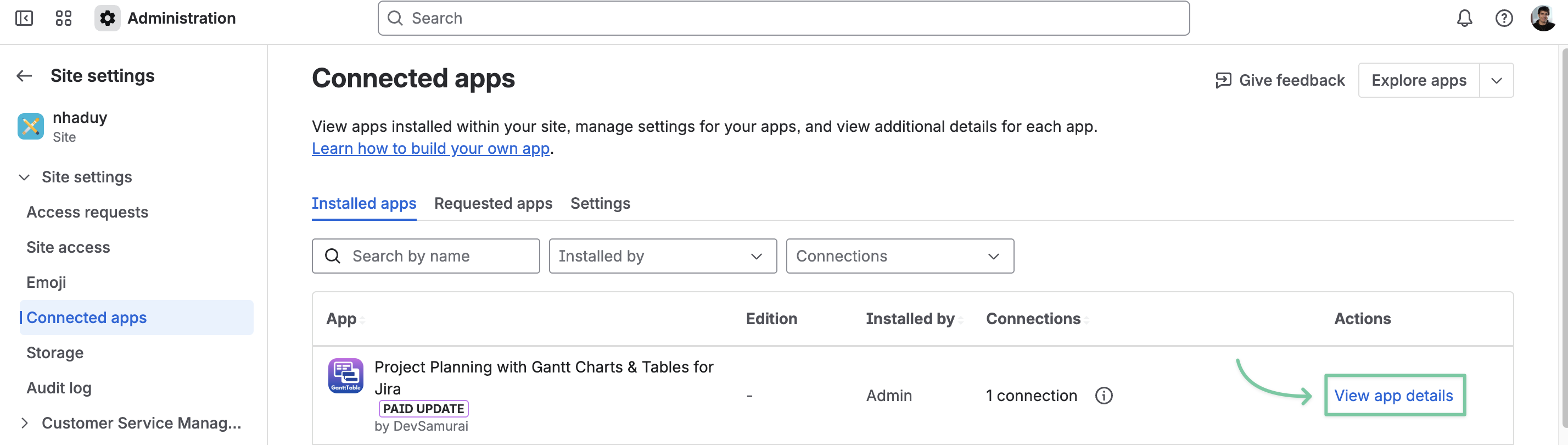Open the notifications bell

pyautogui.click(x=1464, y=18)
